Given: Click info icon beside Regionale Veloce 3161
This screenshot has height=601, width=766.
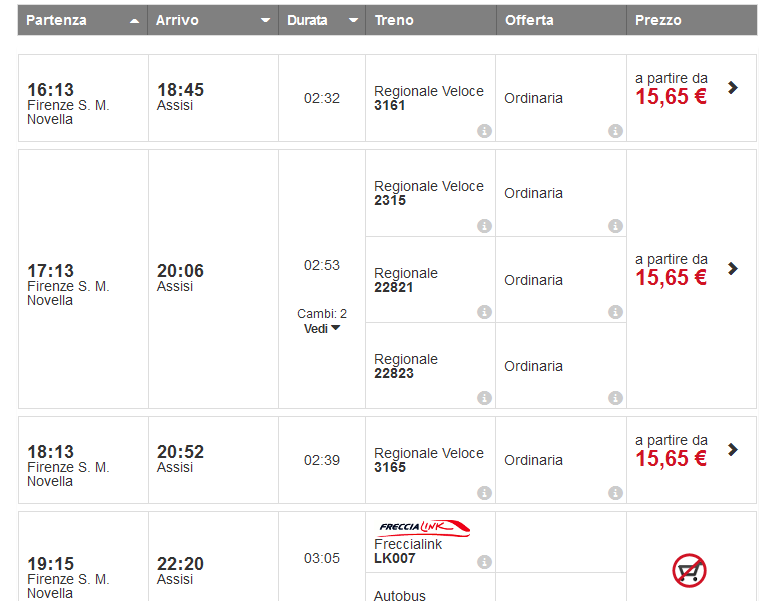Looking at the screenshot, I should click(x=485, y=131).
